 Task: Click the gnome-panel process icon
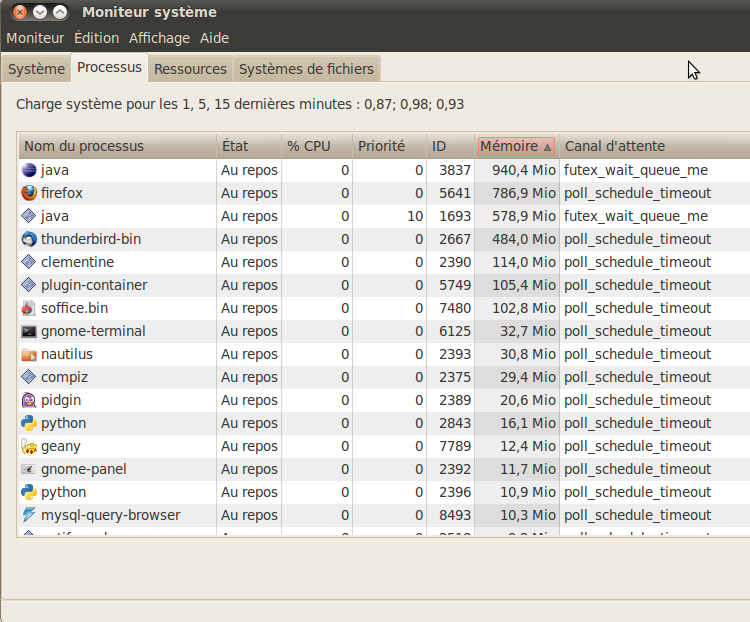(29, 469)
